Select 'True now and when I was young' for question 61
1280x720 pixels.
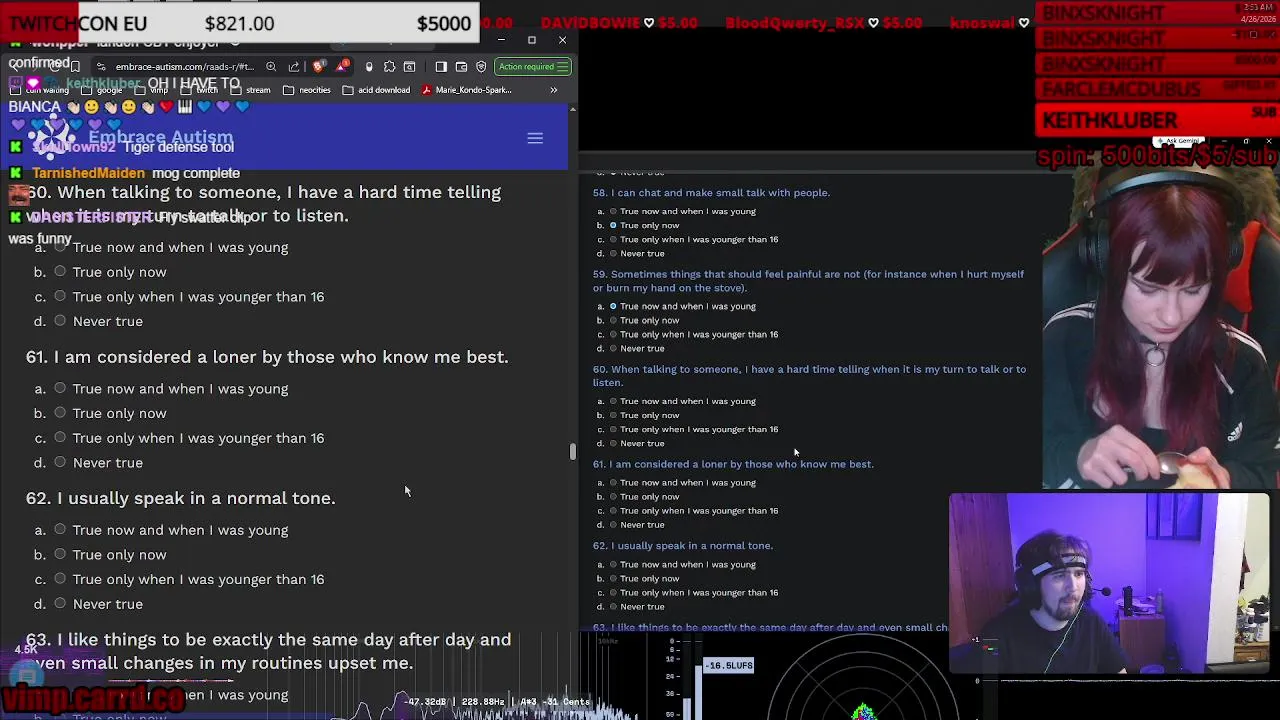(x=60, y=388)
